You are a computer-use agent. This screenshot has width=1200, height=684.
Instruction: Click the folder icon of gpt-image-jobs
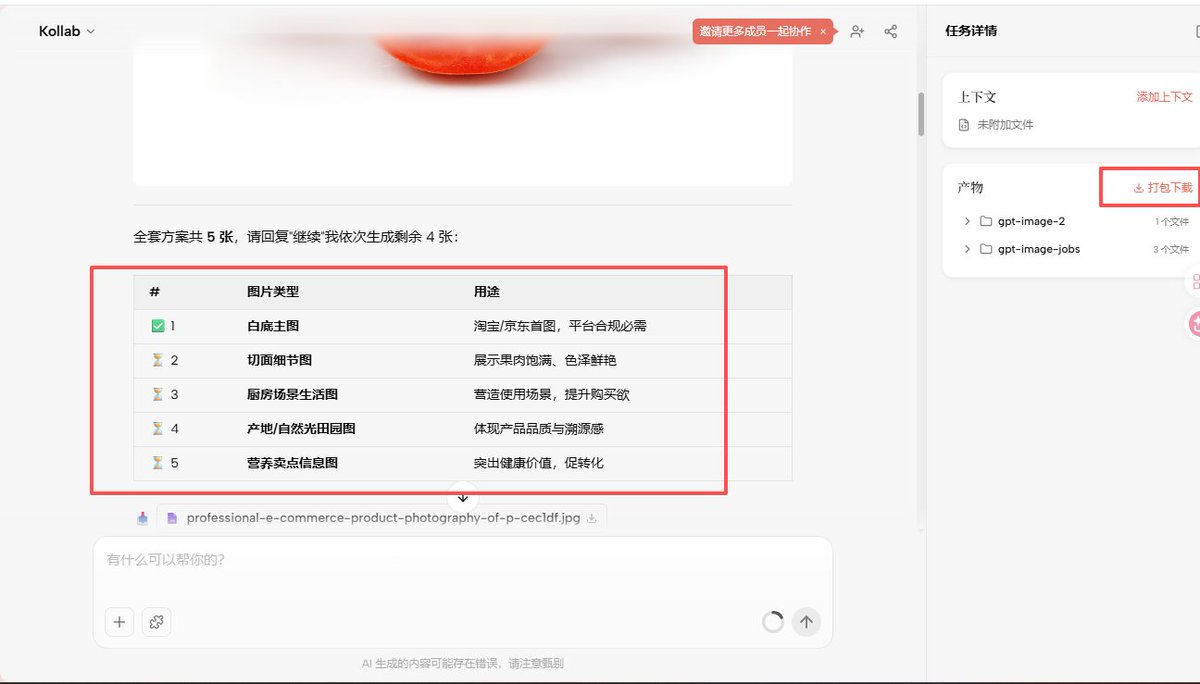click(x=984, y=249)
